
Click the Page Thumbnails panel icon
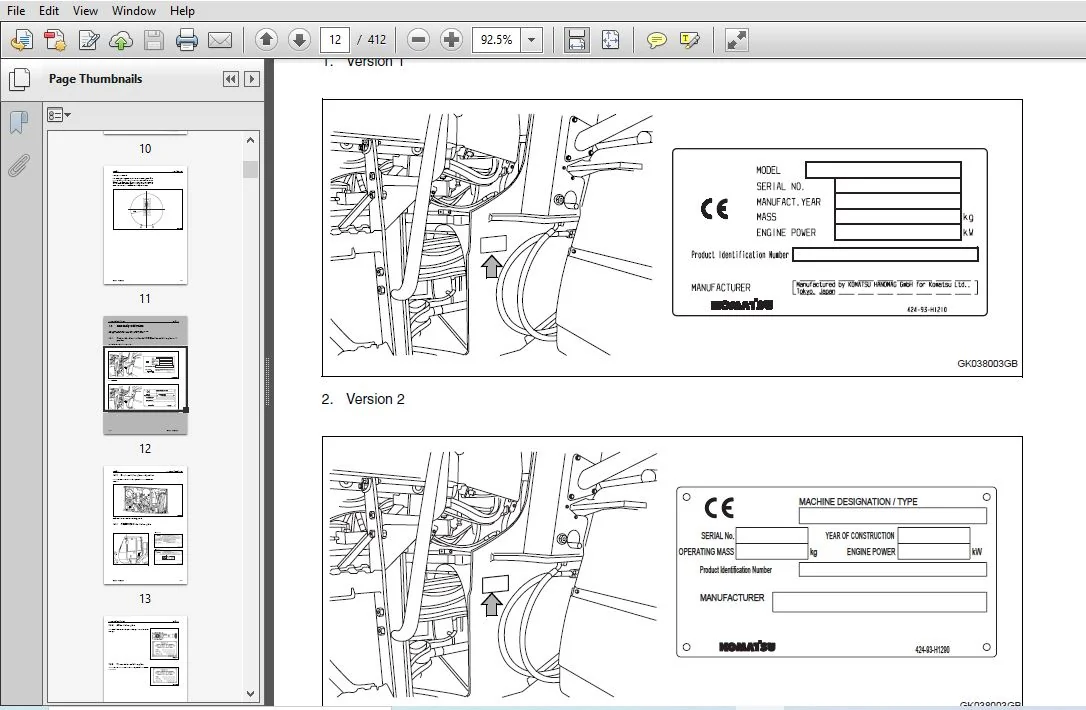[x=19, y=79]
